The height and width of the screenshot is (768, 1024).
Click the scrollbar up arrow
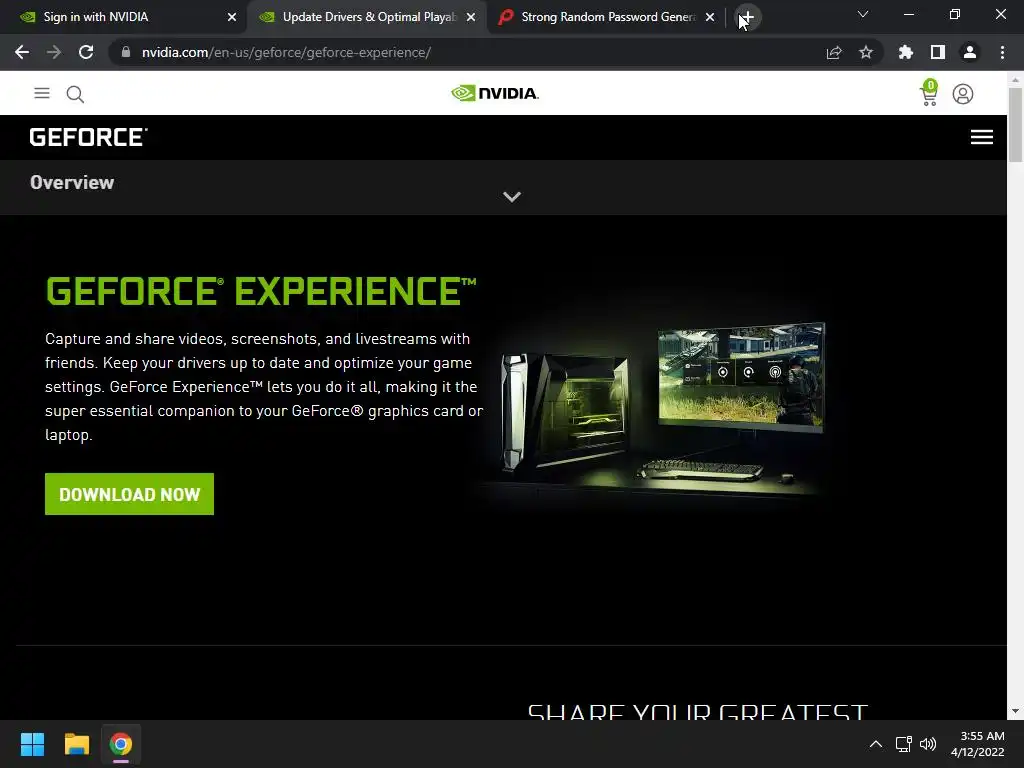[1015, 79]
